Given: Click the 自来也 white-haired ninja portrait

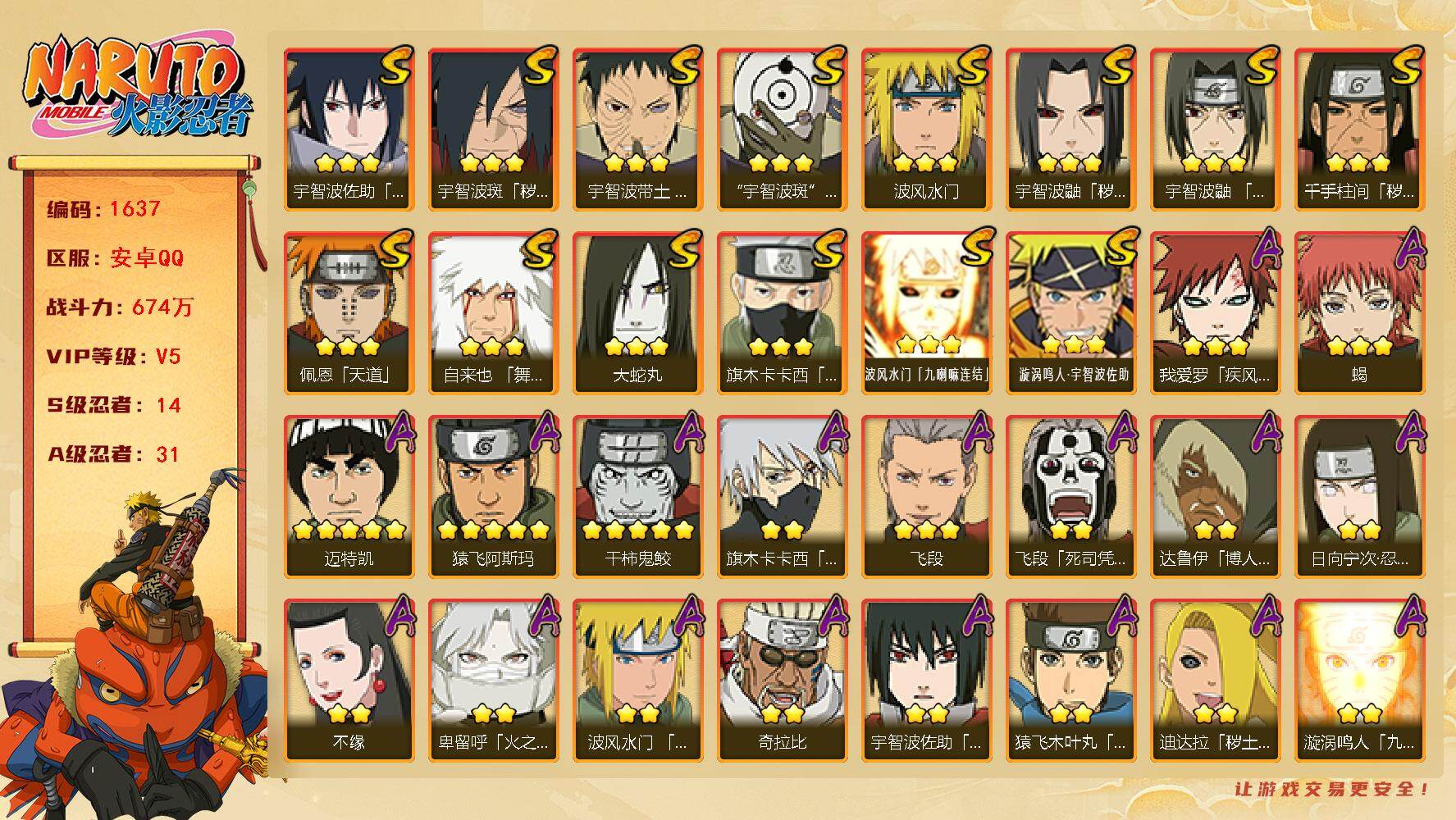Looking at the screenshot, I should point(493,312).
